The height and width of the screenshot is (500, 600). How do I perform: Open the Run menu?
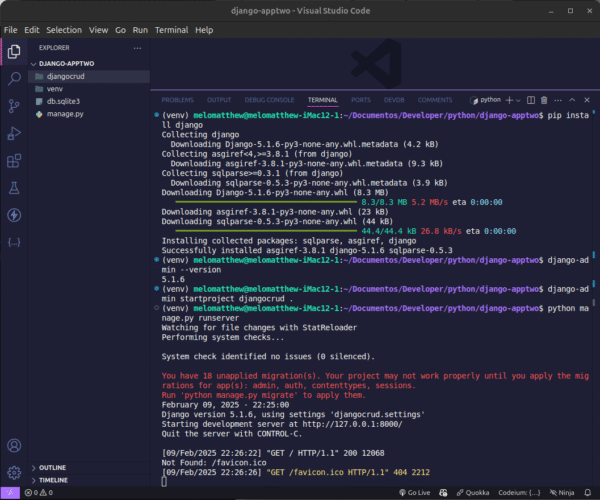click(140, 30)
